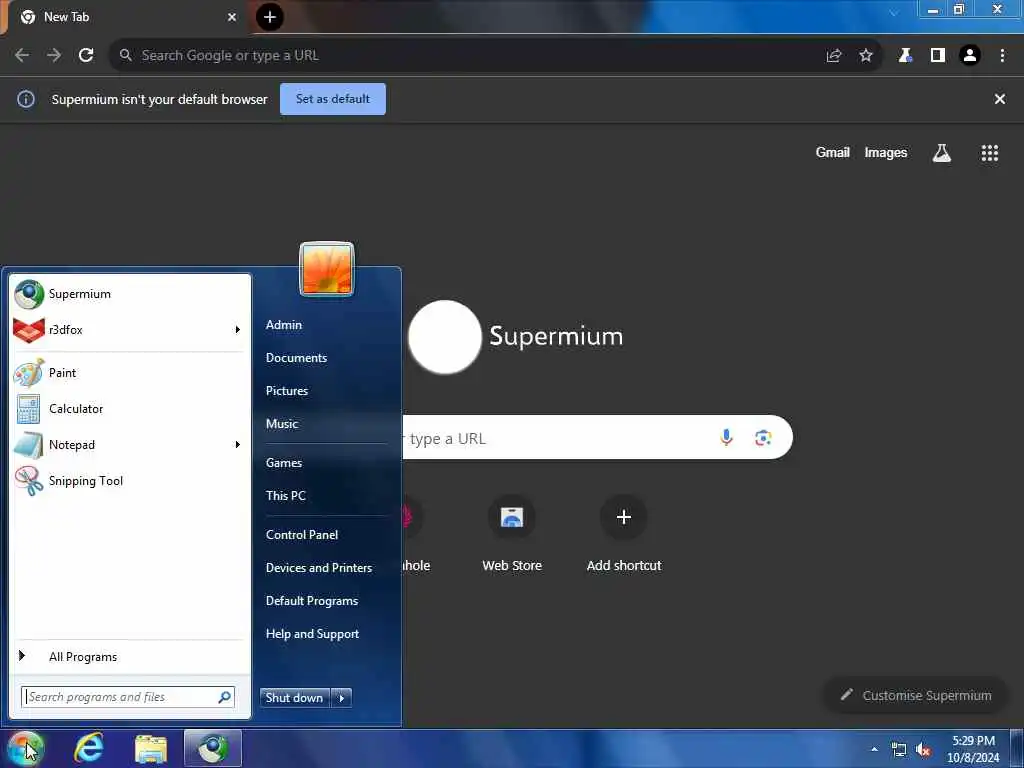Image resolution: width=1024 pixels, height=768 pixels.
Task: Go back in browser history
Action: 22,56
